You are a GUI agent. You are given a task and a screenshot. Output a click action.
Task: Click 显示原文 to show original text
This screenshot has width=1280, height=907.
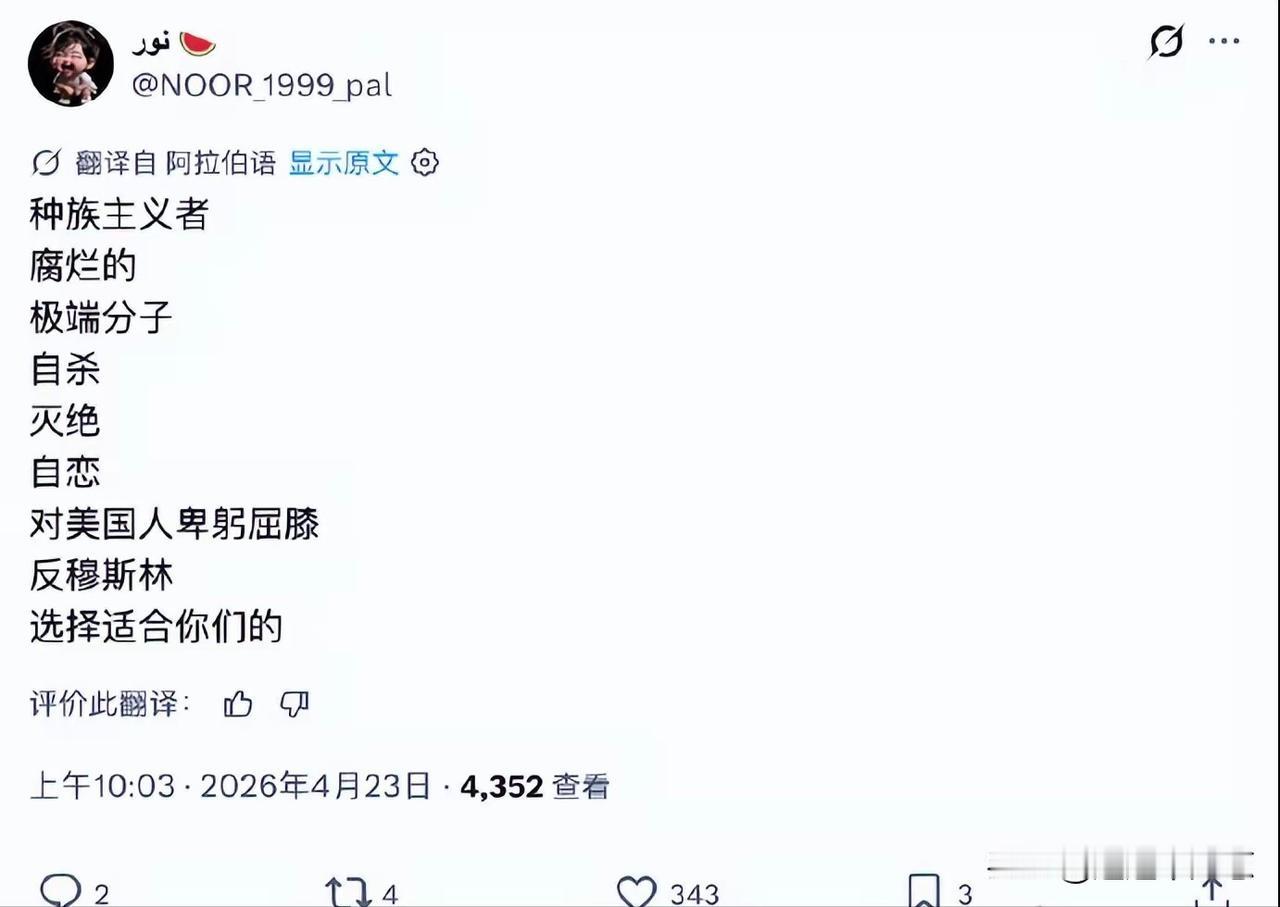click(x=344, y=163)
